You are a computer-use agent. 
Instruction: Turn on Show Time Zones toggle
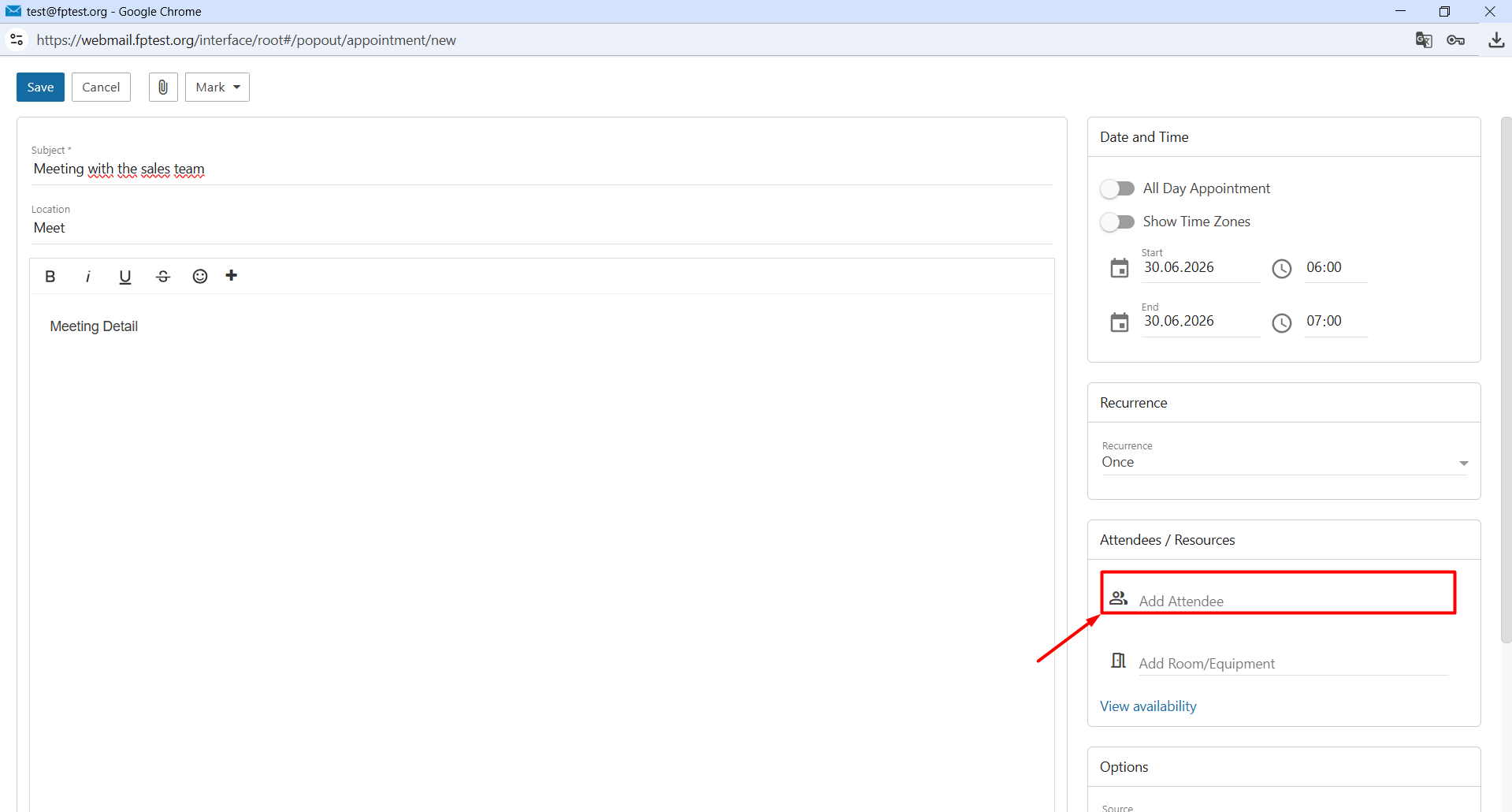click(x=1117, y=222)
